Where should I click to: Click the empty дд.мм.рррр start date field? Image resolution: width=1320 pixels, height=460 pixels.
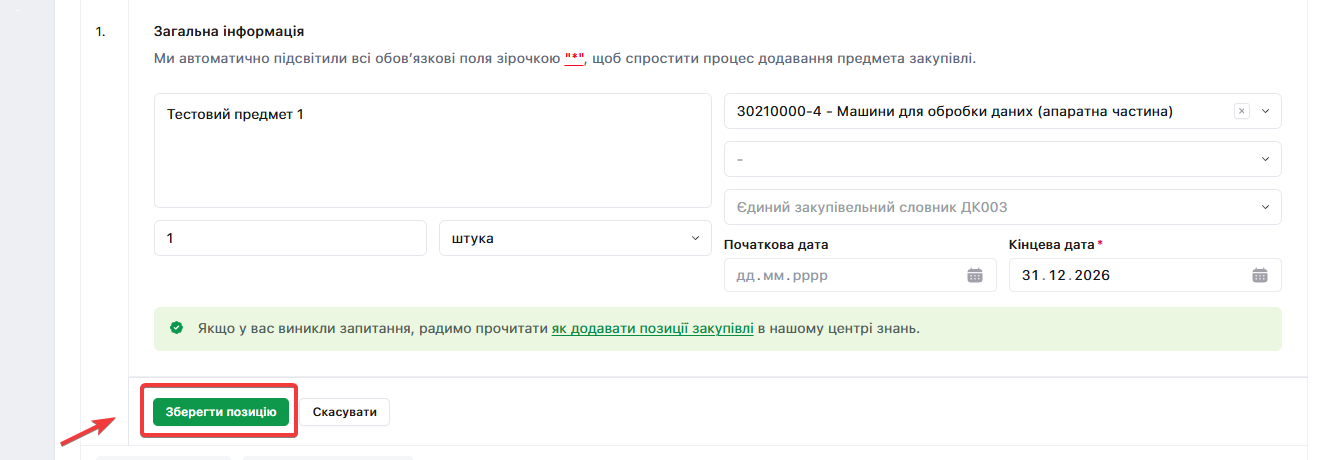(x=845, y=276)
